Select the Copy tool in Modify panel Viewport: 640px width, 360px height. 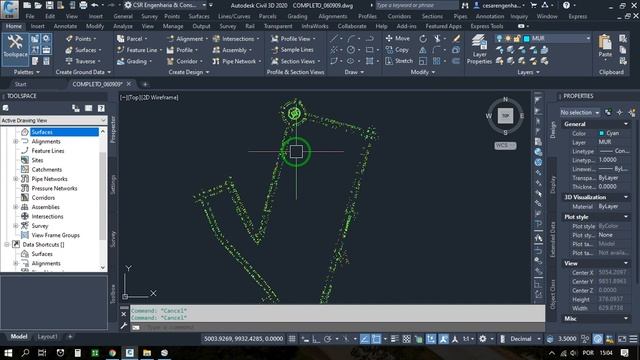click(x=397, y=50)
